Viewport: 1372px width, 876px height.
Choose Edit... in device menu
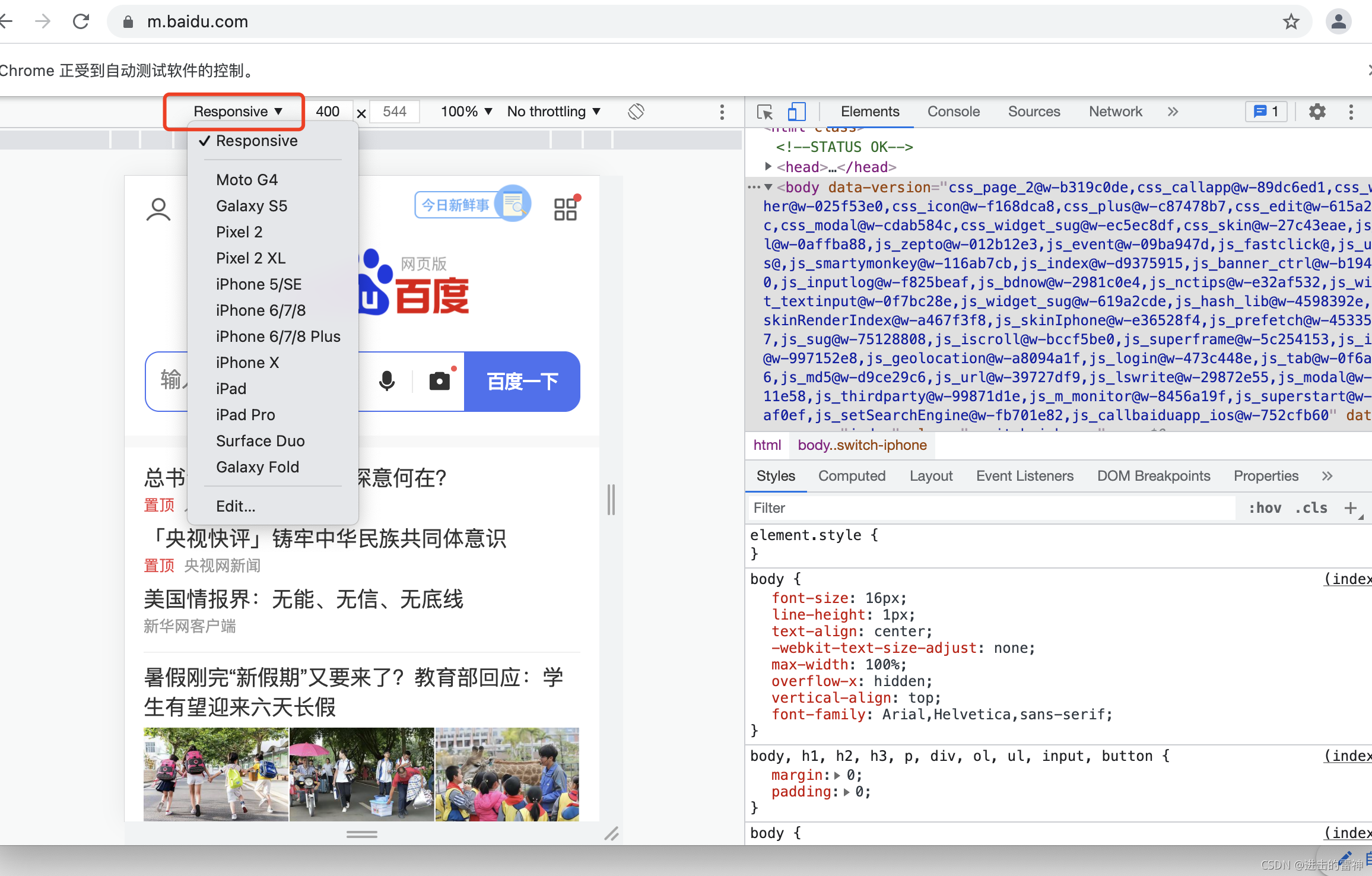click(236, 506)
